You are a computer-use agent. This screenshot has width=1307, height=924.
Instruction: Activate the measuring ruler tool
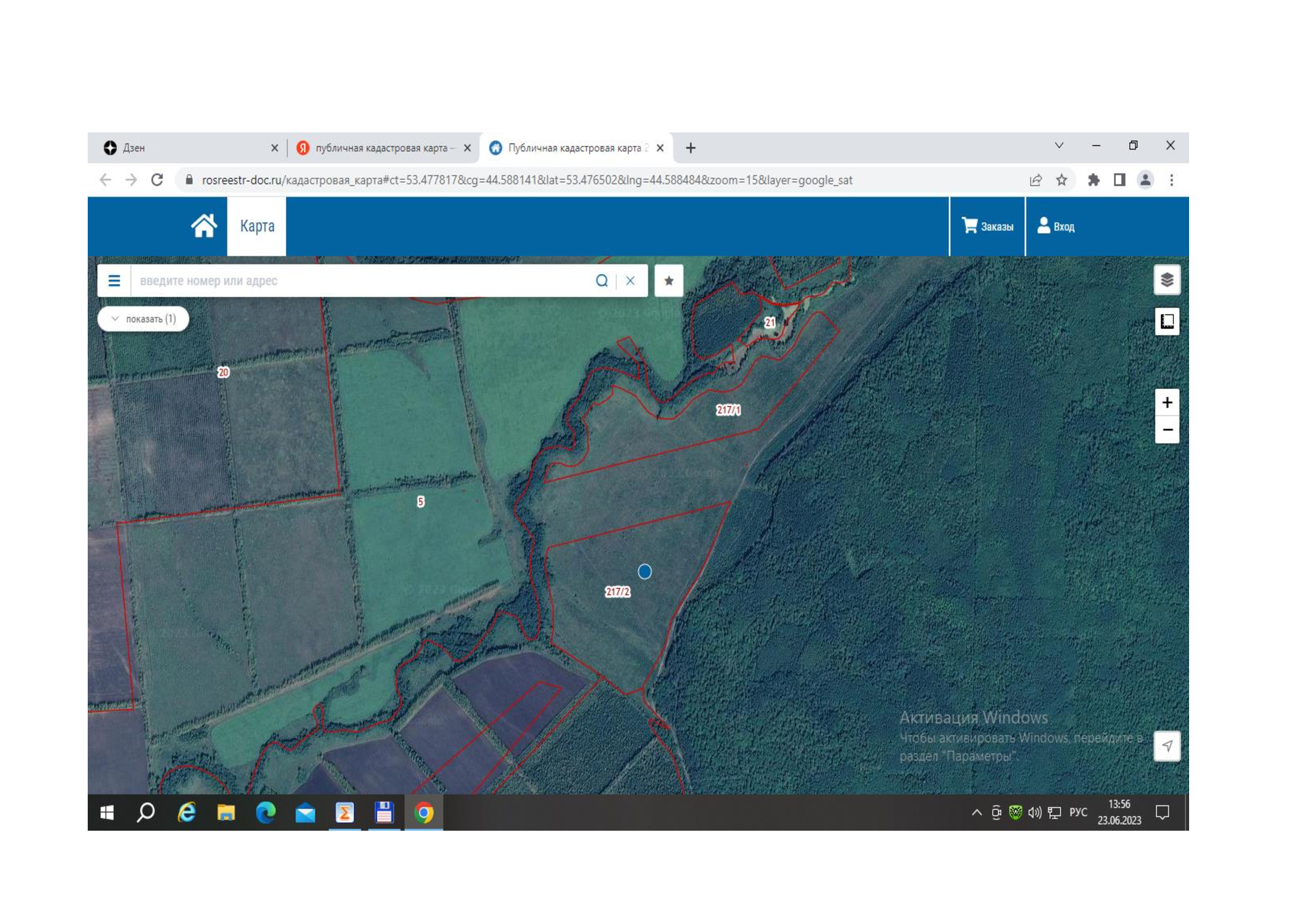1167,321
